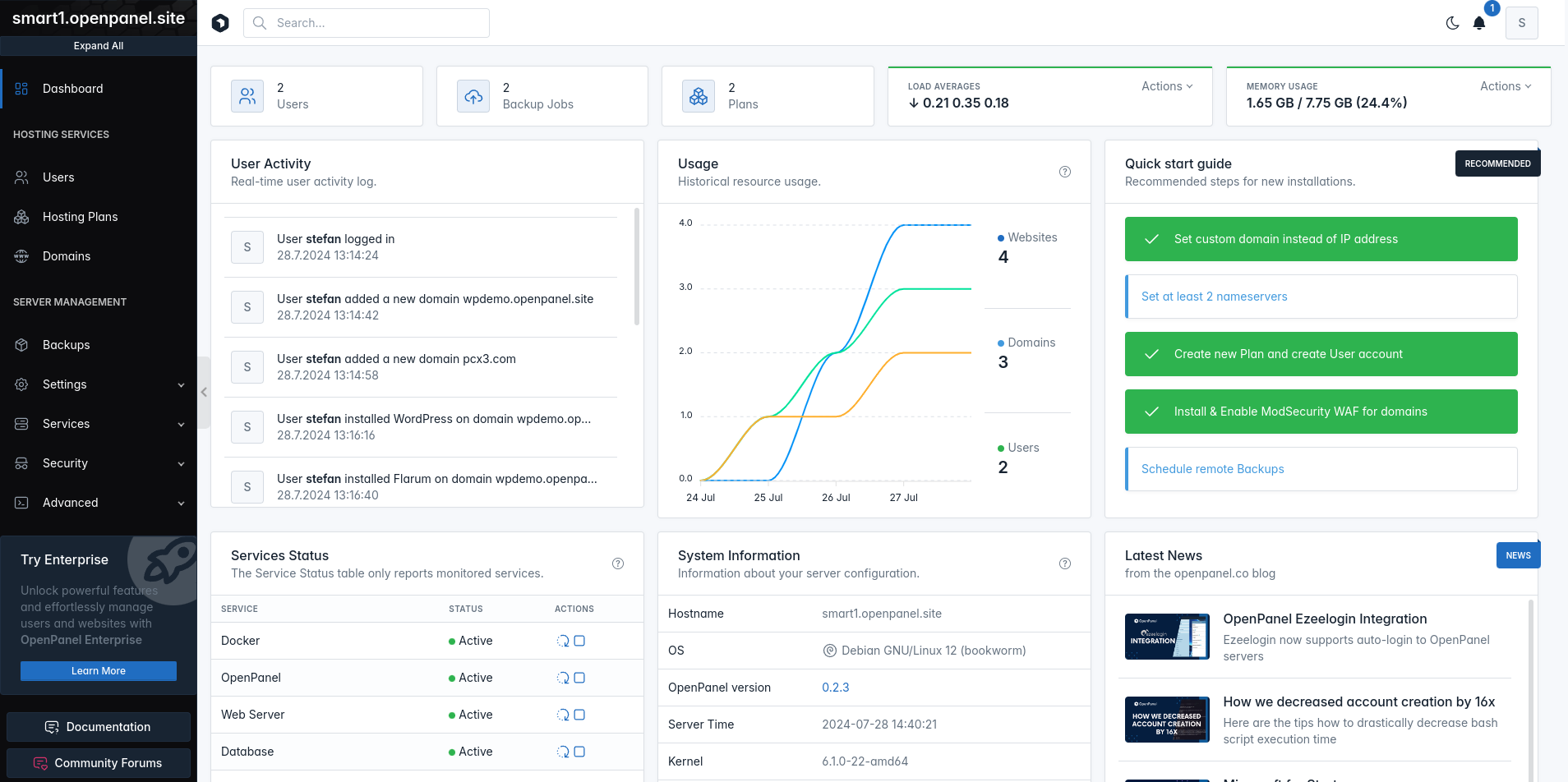Click Create new Plan and User account step
1568x782 pixels.
pos(1321,354)
